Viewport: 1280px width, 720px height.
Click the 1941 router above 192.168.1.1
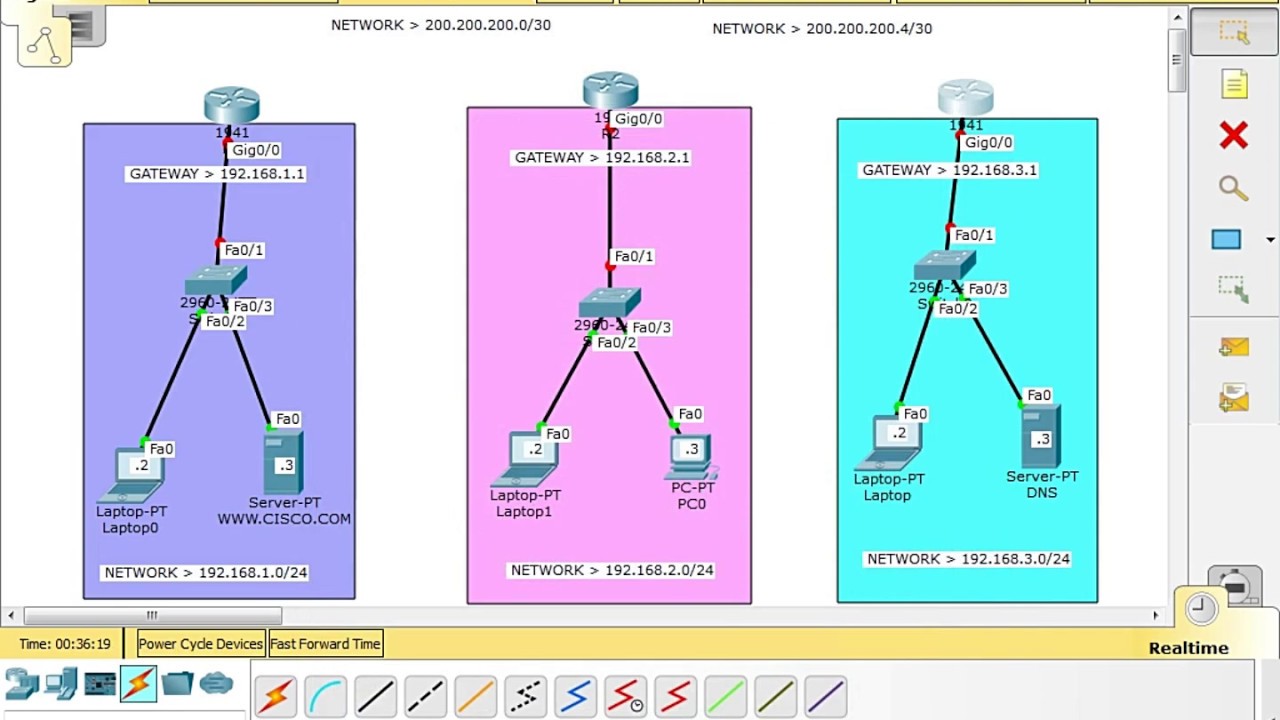coord(232,105)
